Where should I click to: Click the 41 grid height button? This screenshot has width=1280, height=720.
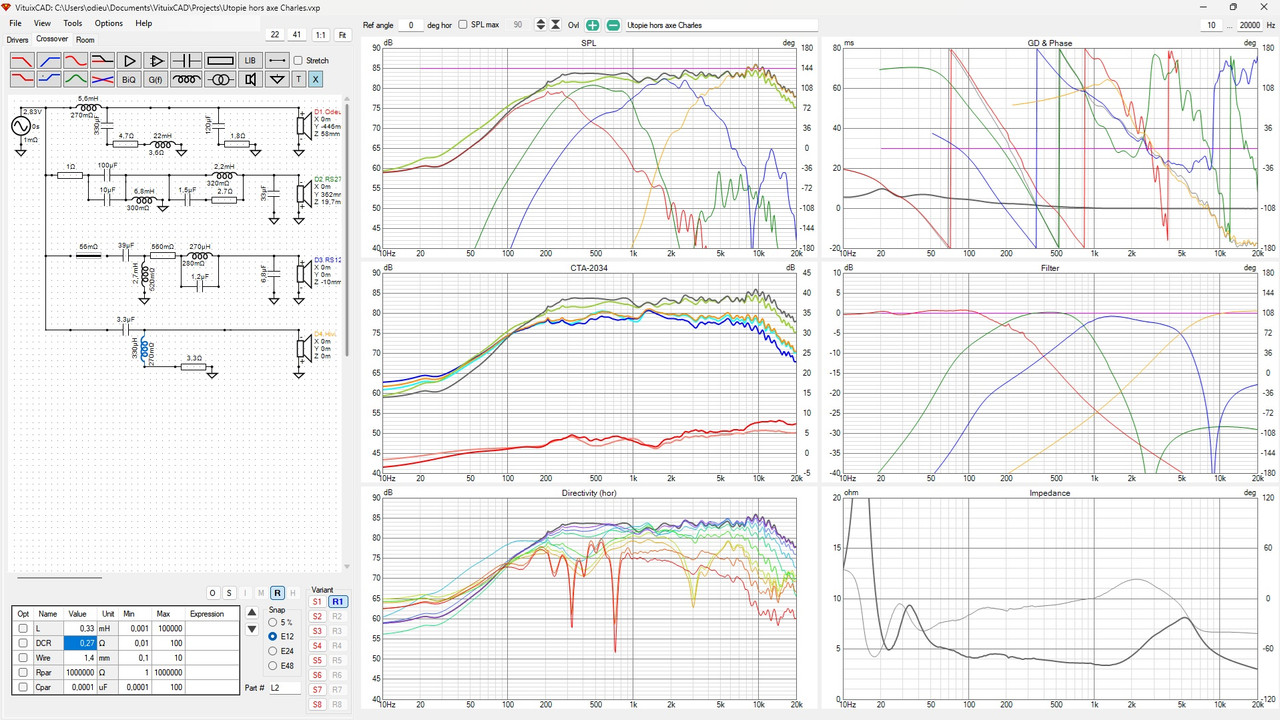point(297,35)
